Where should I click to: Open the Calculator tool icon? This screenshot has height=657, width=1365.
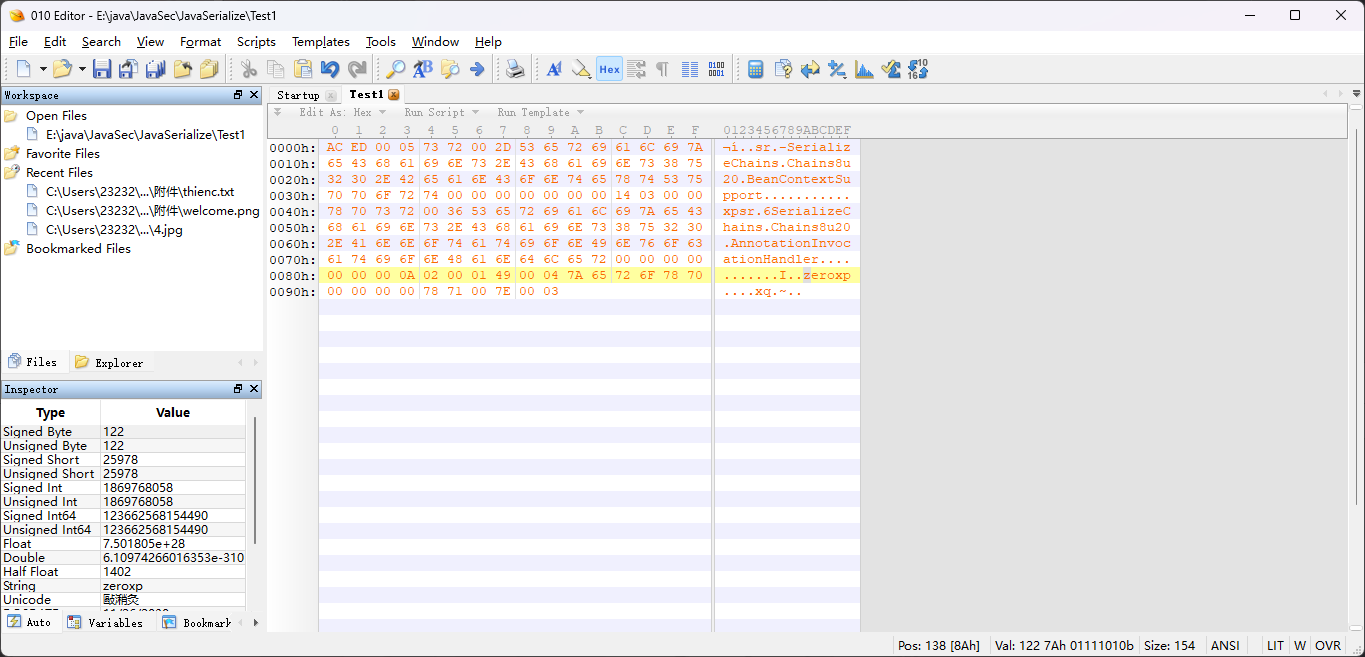tap(756, 69)
